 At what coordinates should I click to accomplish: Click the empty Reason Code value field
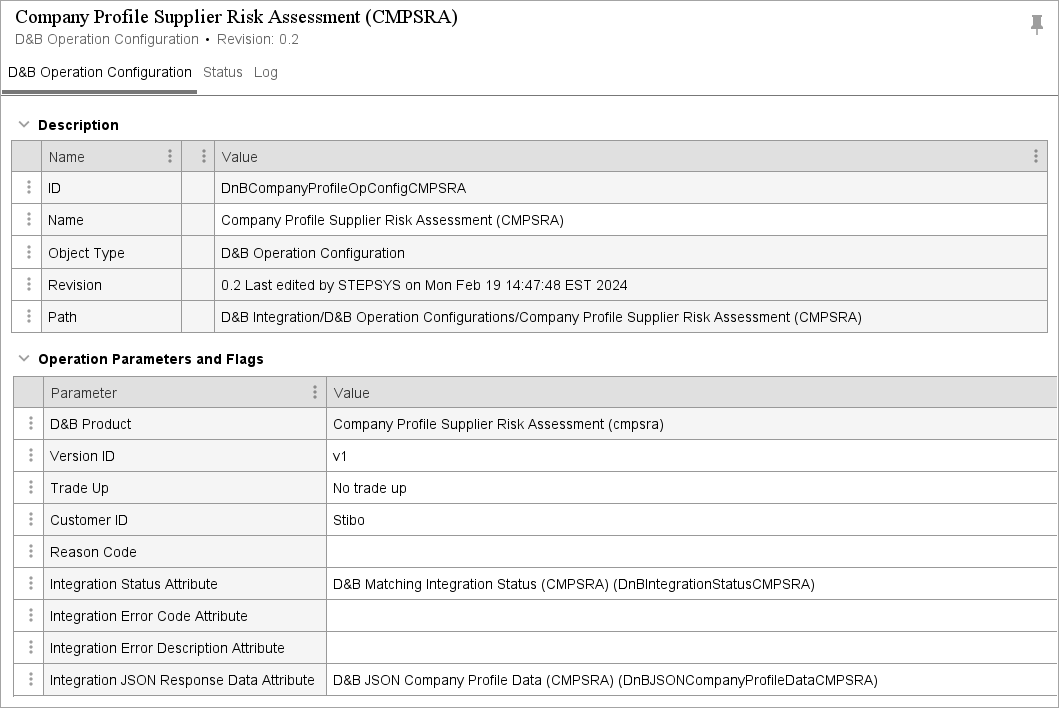click(x=690, y=552)
